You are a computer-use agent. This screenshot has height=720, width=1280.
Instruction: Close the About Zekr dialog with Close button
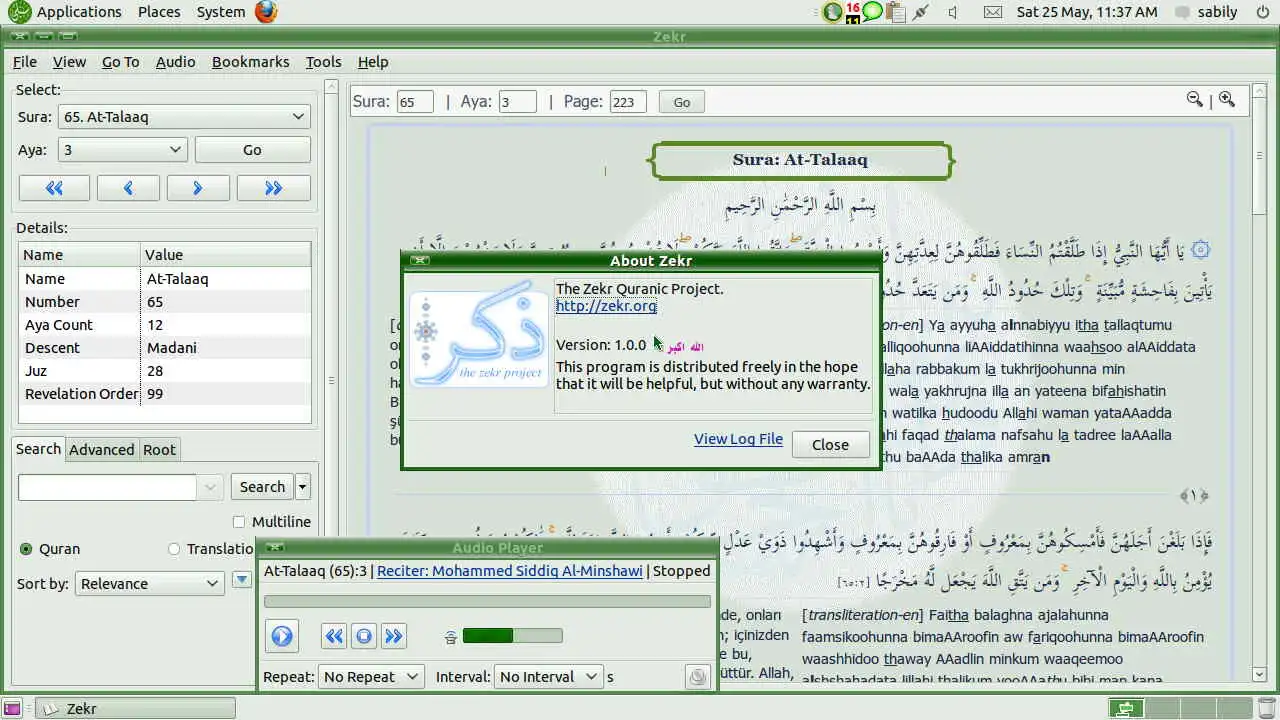click(830, 445)
